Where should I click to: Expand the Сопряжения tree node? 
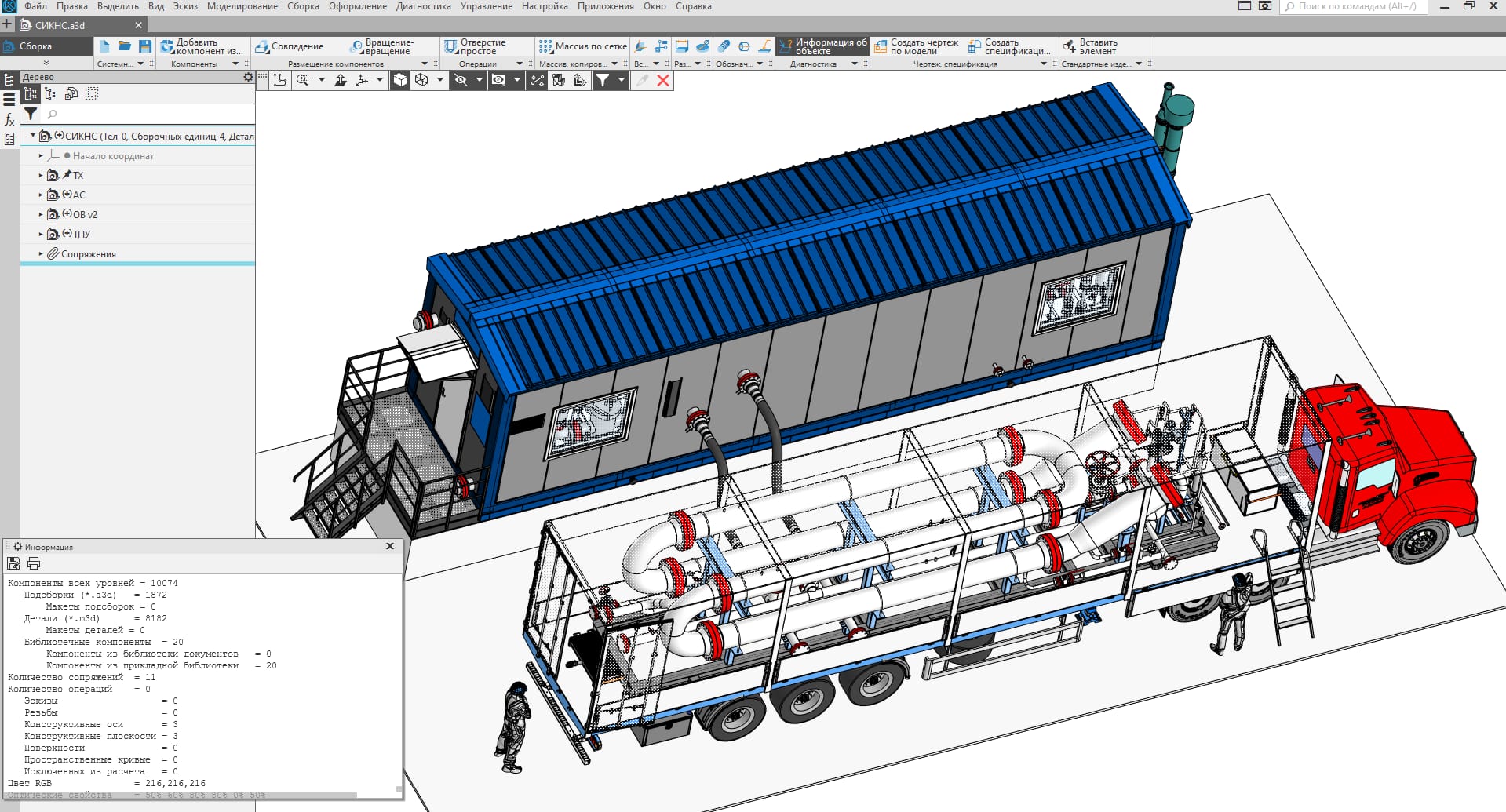(x=41, y=254)
